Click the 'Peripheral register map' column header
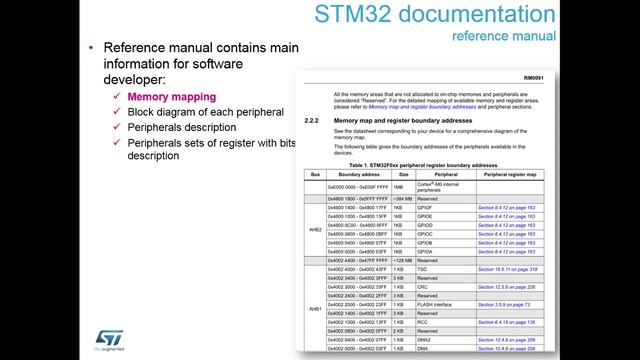Image resolution: width=640 pixels, height=360 pixels. point(510,175)
